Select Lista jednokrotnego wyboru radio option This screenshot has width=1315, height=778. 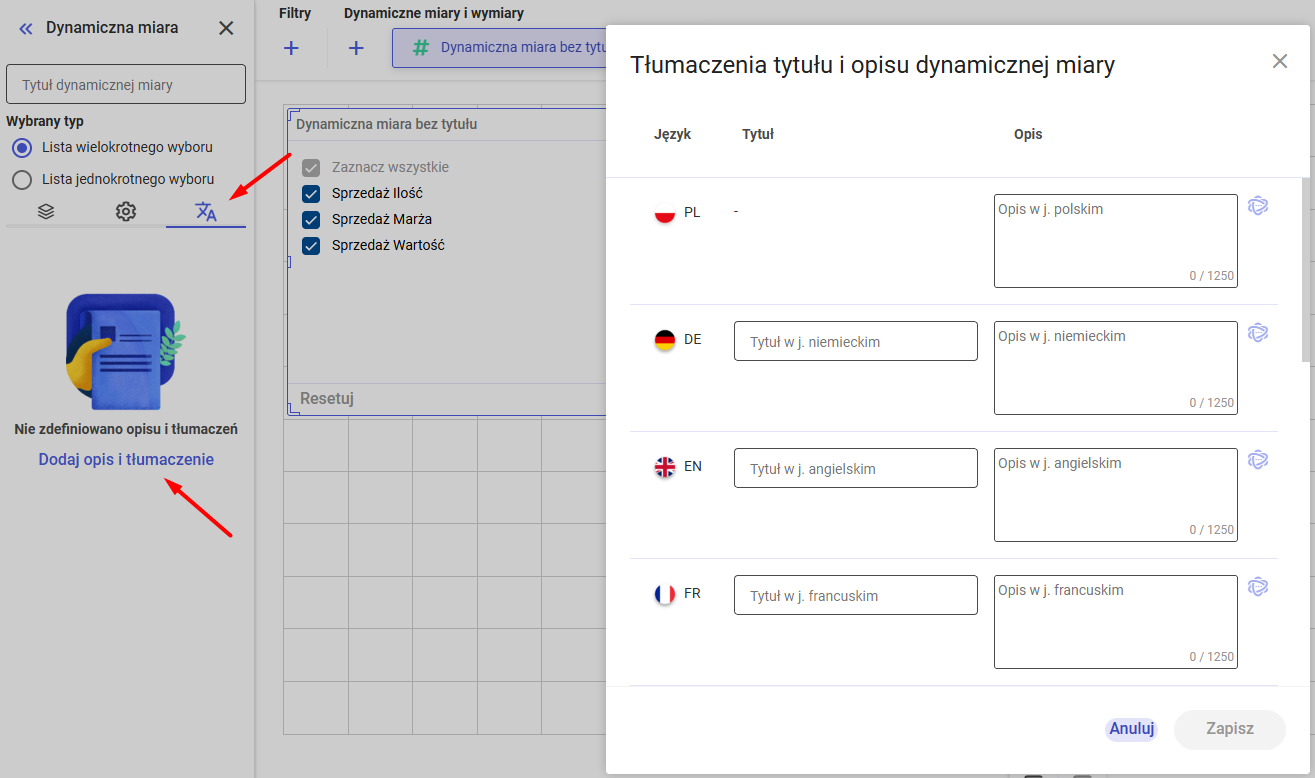(22, 180)
